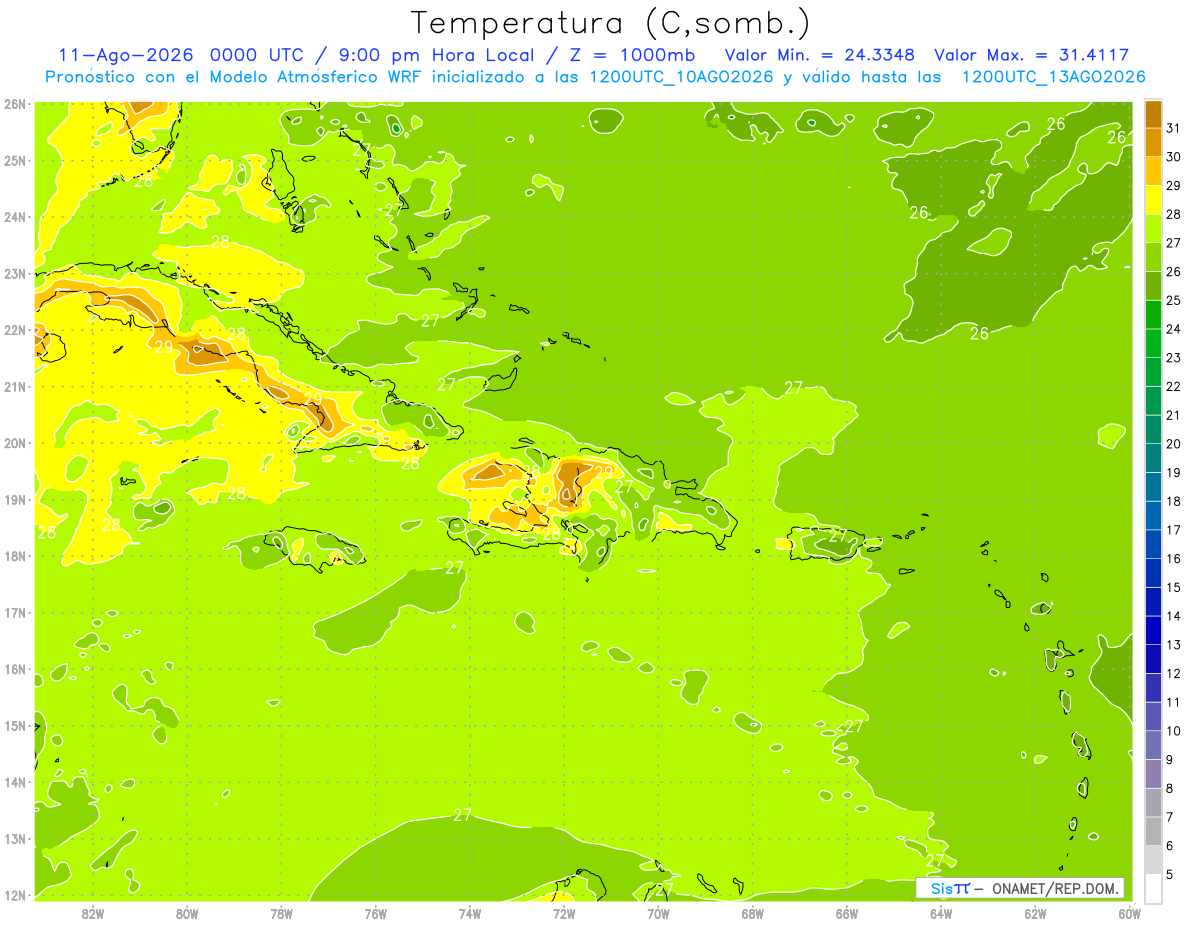Click the legend swatch between 20 and 21
This screenshot has height=927, width=1200.
coord(1153,430)
